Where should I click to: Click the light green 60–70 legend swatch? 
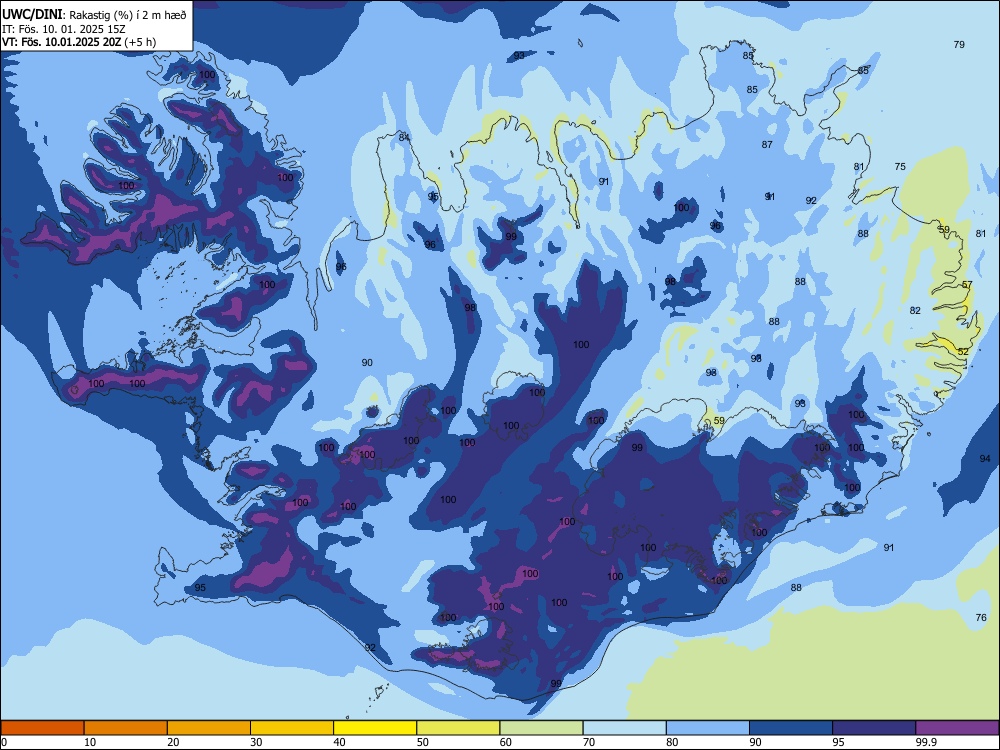(541, 728)
